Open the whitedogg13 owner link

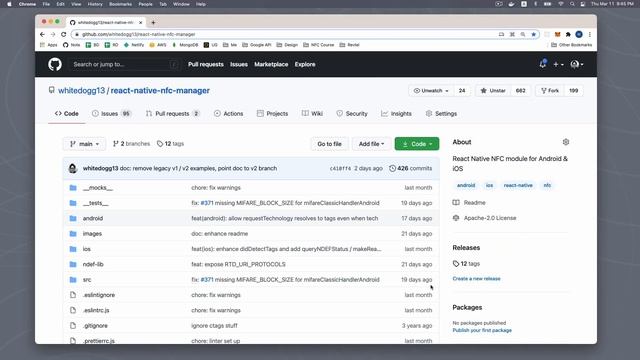point(81,91)
